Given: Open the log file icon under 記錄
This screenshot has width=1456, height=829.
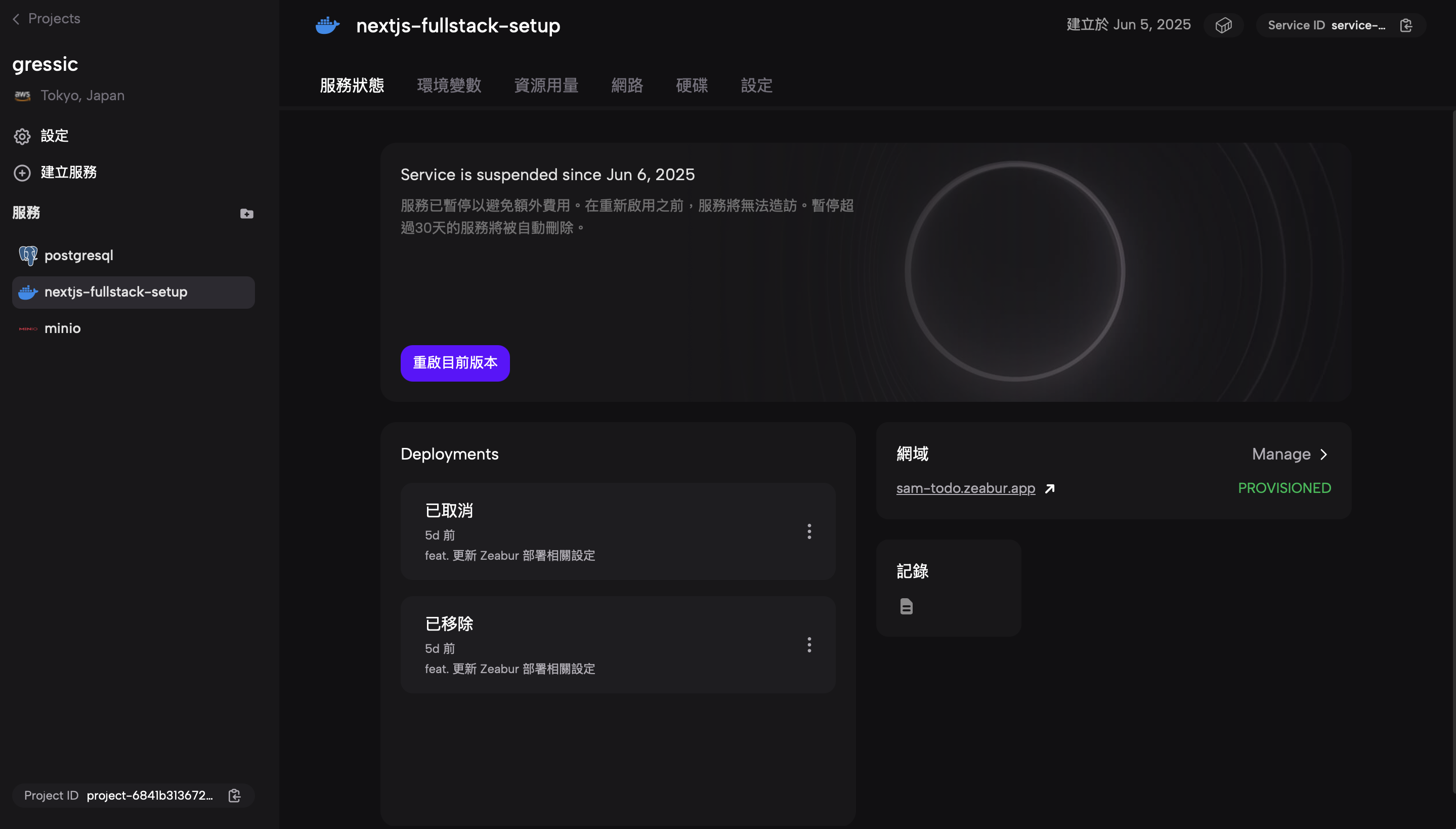Looking at the screenshot, I should pyautogui.click(x=907, y=606).
